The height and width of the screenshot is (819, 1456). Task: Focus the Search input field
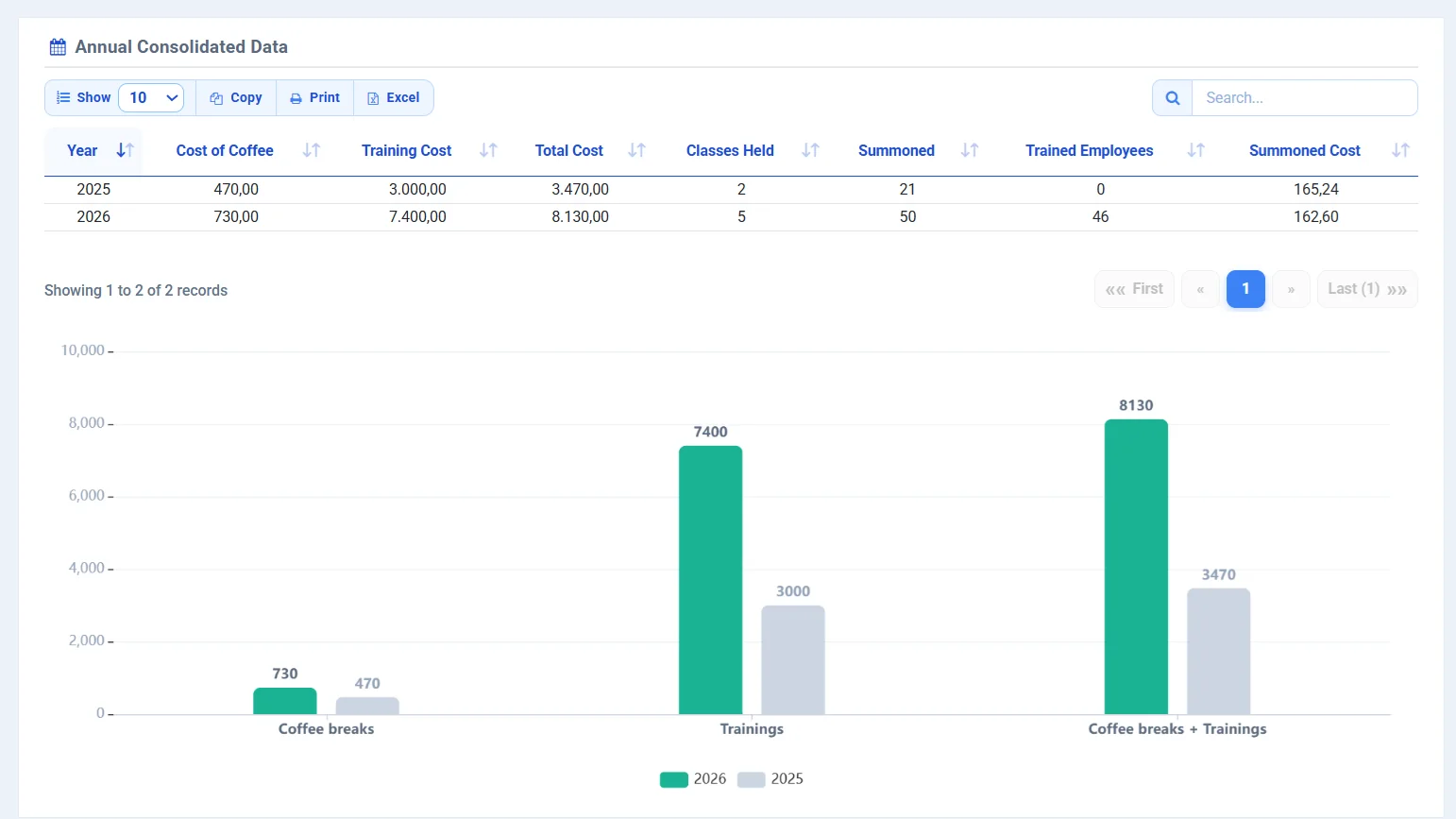pos(1305,97)
